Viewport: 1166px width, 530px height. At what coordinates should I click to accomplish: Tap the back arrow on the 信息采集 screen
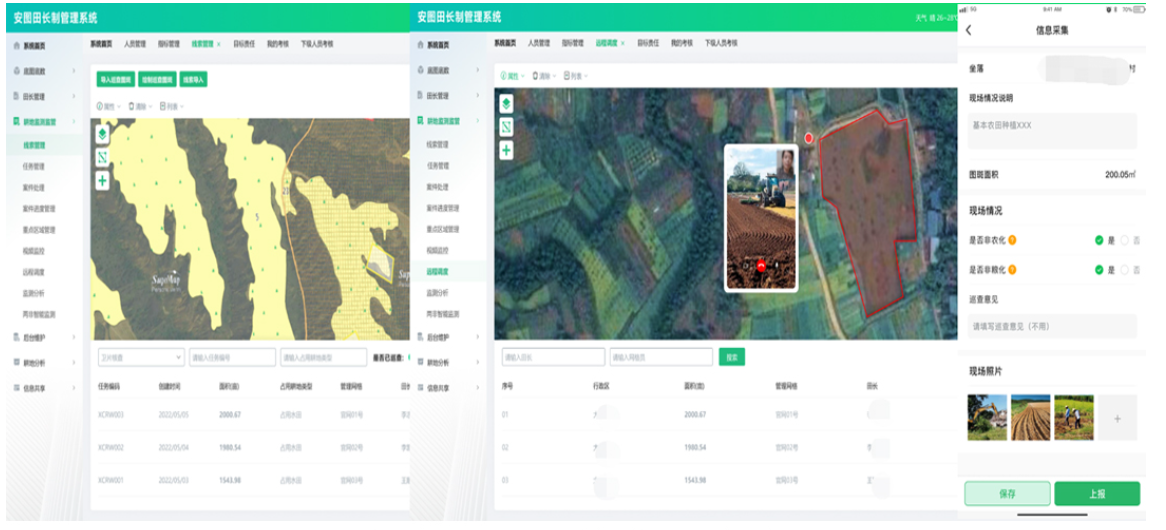tap(969, 30)
